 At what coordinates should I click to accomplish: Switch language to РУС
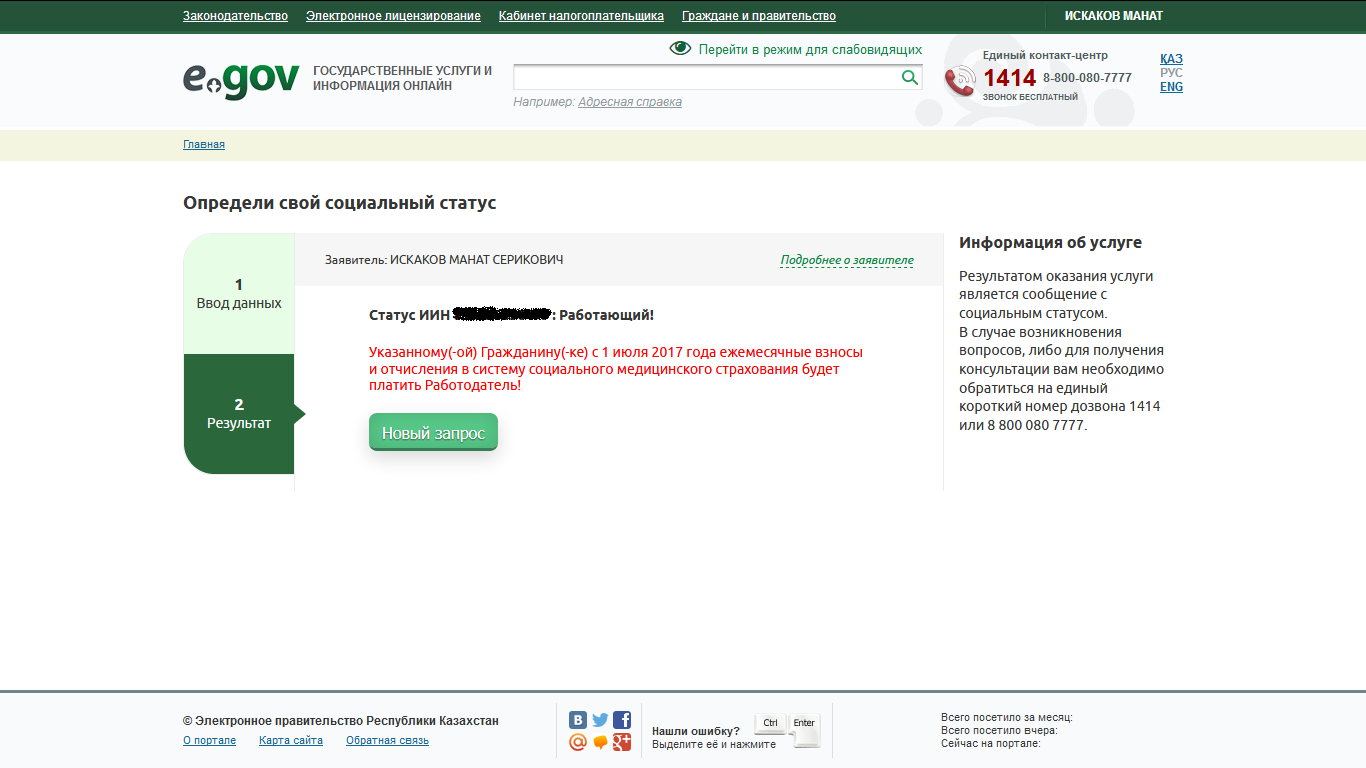(x=1171, y=73)
